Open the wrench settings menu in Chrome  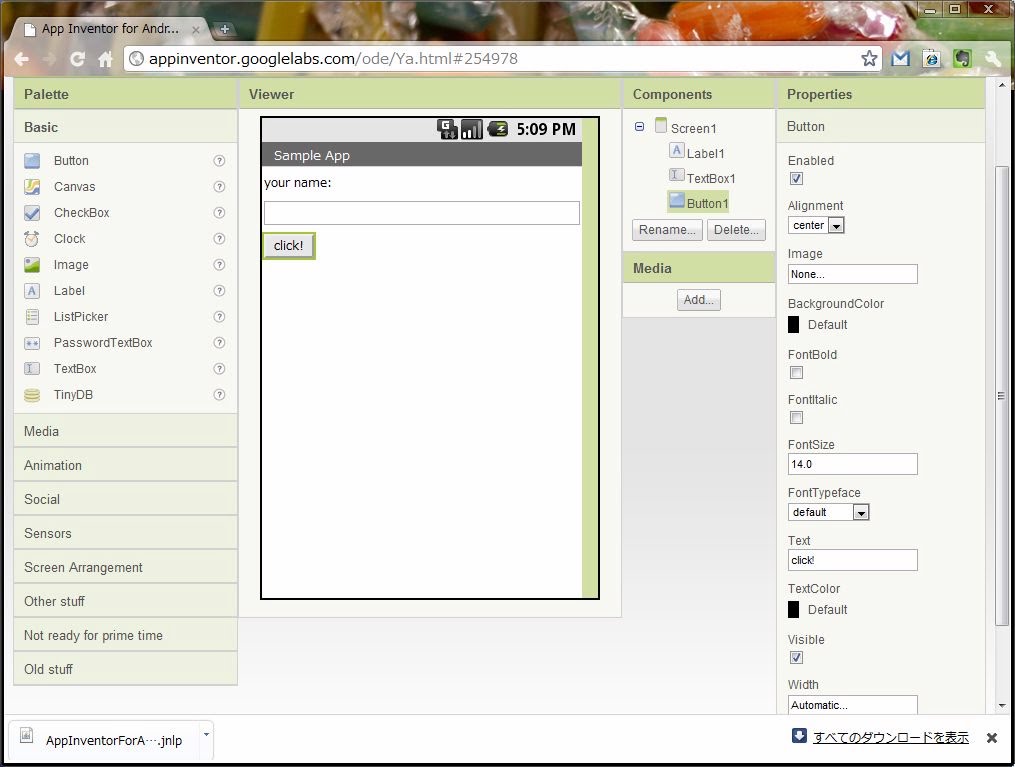[993, 59]
